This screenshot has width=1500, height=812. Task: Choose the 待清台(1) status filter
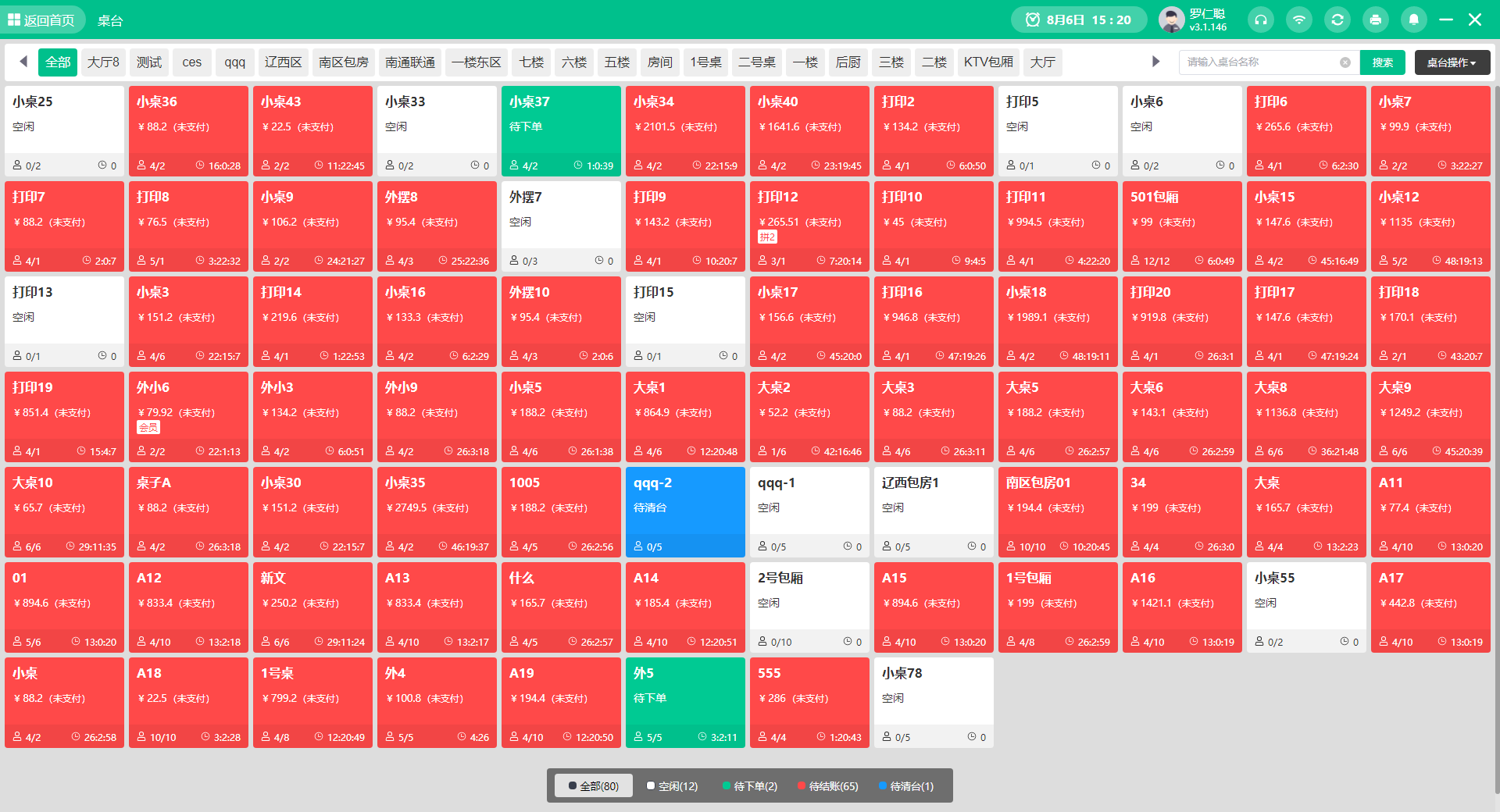click(x=905, y=786)
